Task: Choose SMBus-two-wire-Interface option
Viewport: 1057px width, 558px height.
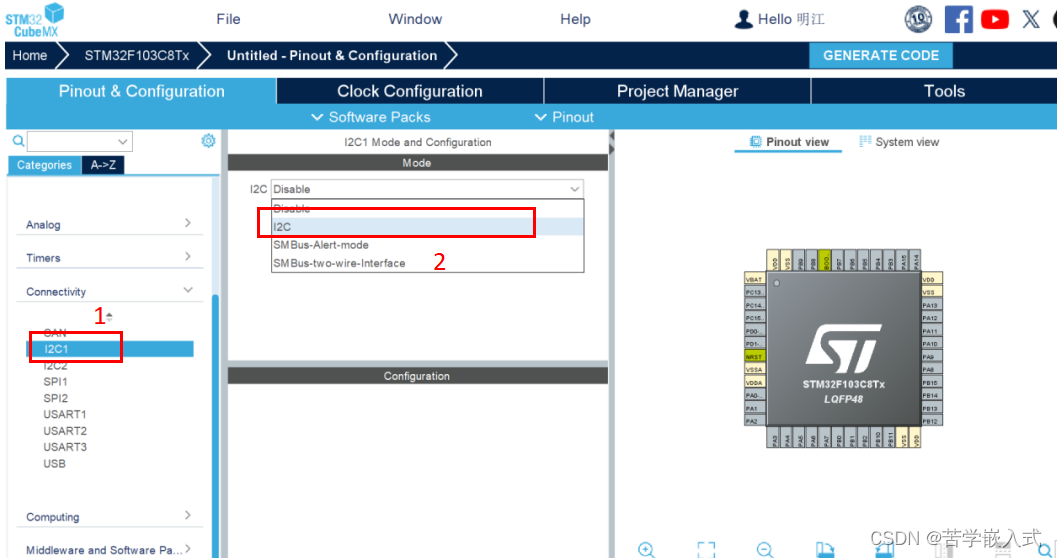Action: point(427,264)
